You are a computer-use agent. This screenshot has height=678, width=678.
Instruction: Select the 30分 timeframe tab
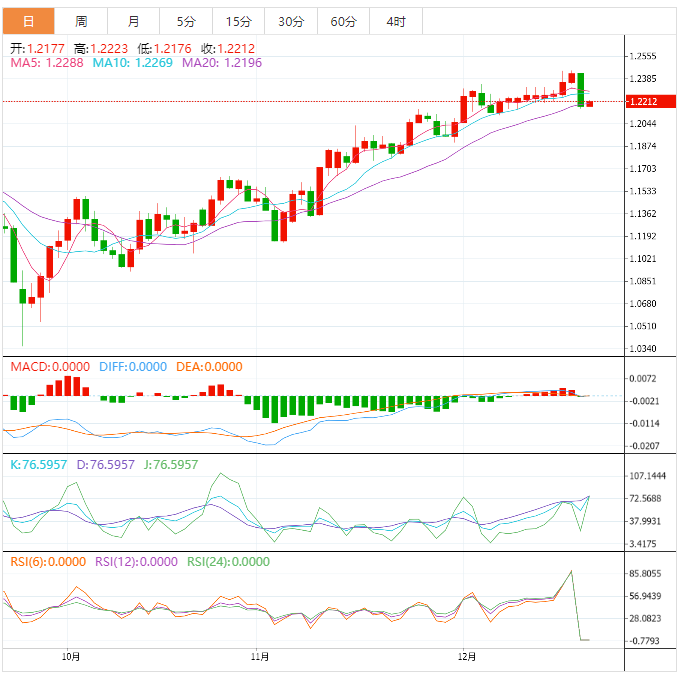290,21
